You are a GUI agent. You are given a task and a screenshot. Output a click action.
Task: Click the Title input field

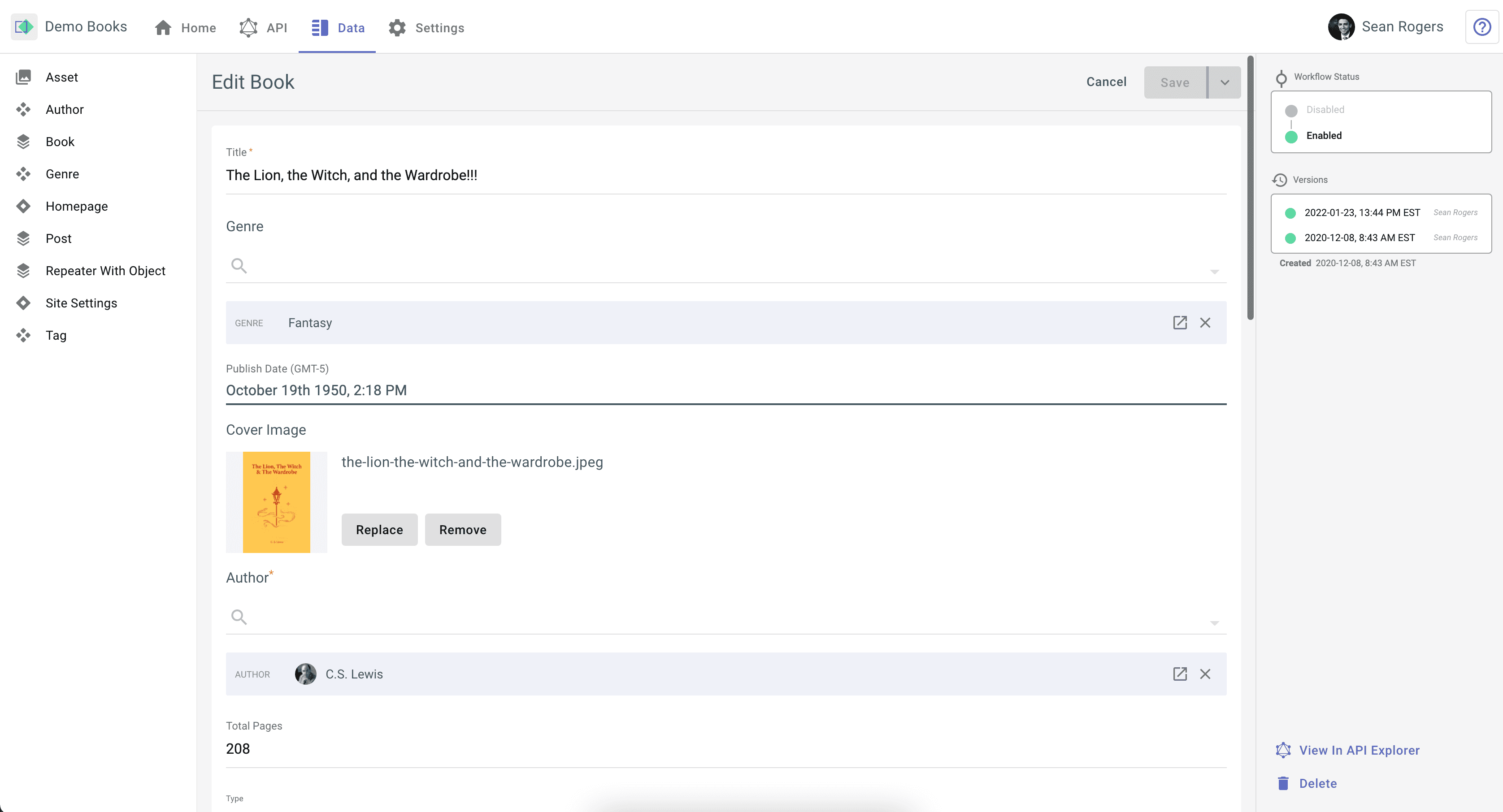pos(726,176)
